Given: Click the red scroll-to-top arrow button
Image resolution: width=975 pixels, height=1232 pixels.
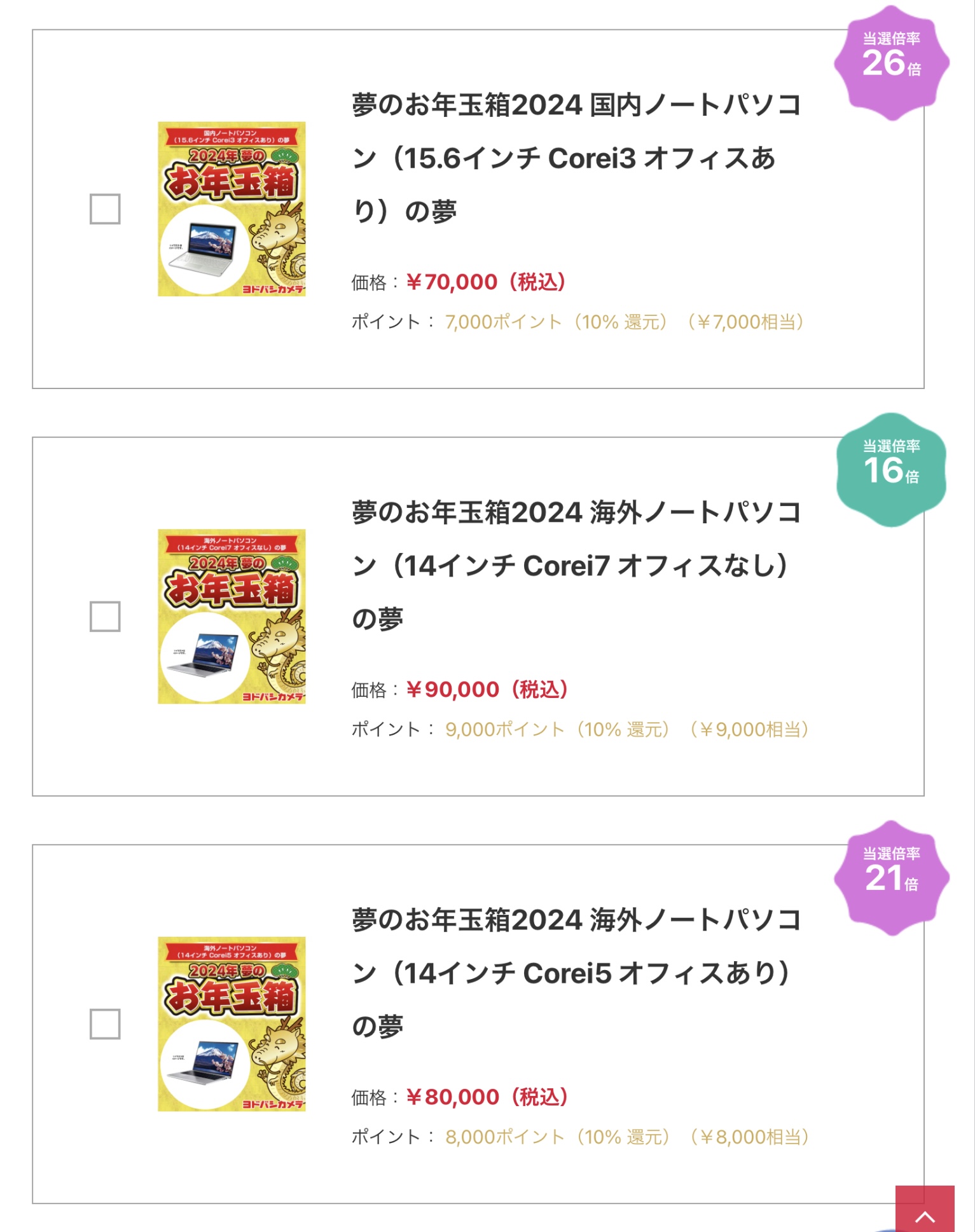Looking at the screenshot, I should coord(925,1209).
